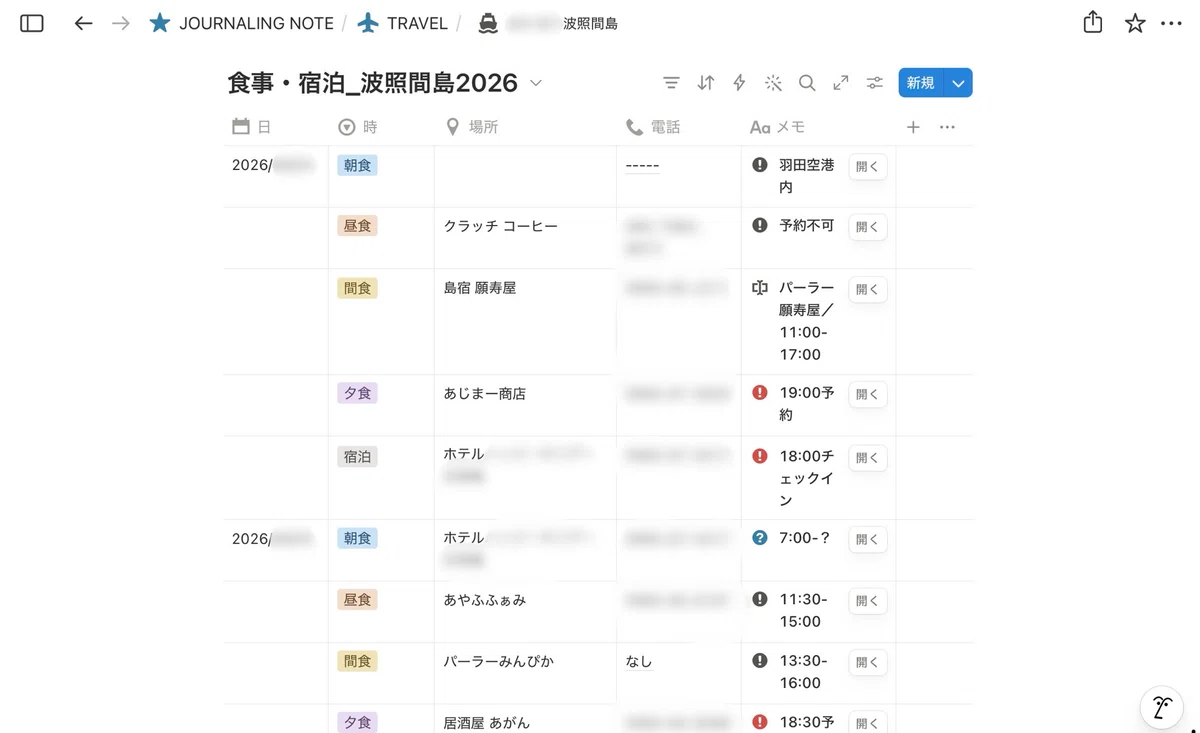The height and width of the screenshot is (733, 1200).
Task: Click the AI sparkle icon in toolbar
Action: tap(773, 83)
